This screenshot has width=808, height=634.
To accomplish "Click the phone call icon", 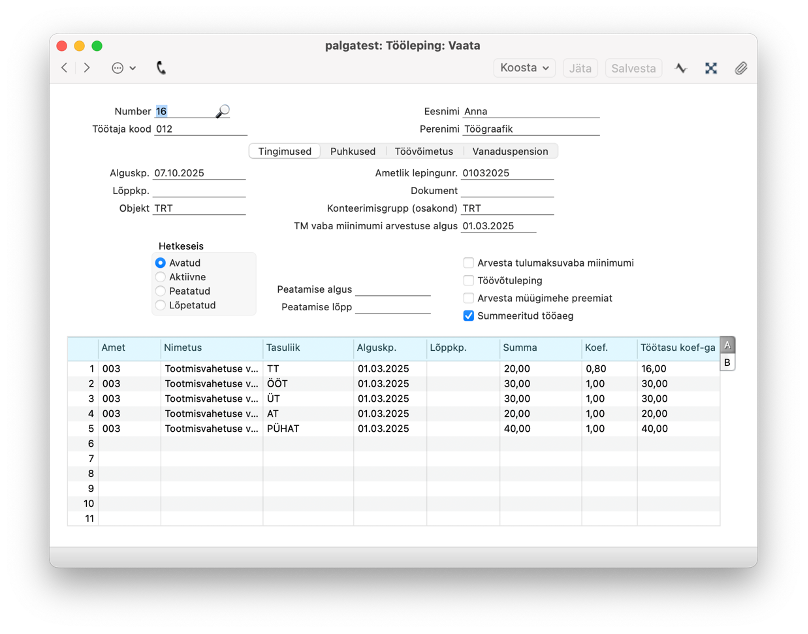I will (161, 68).
